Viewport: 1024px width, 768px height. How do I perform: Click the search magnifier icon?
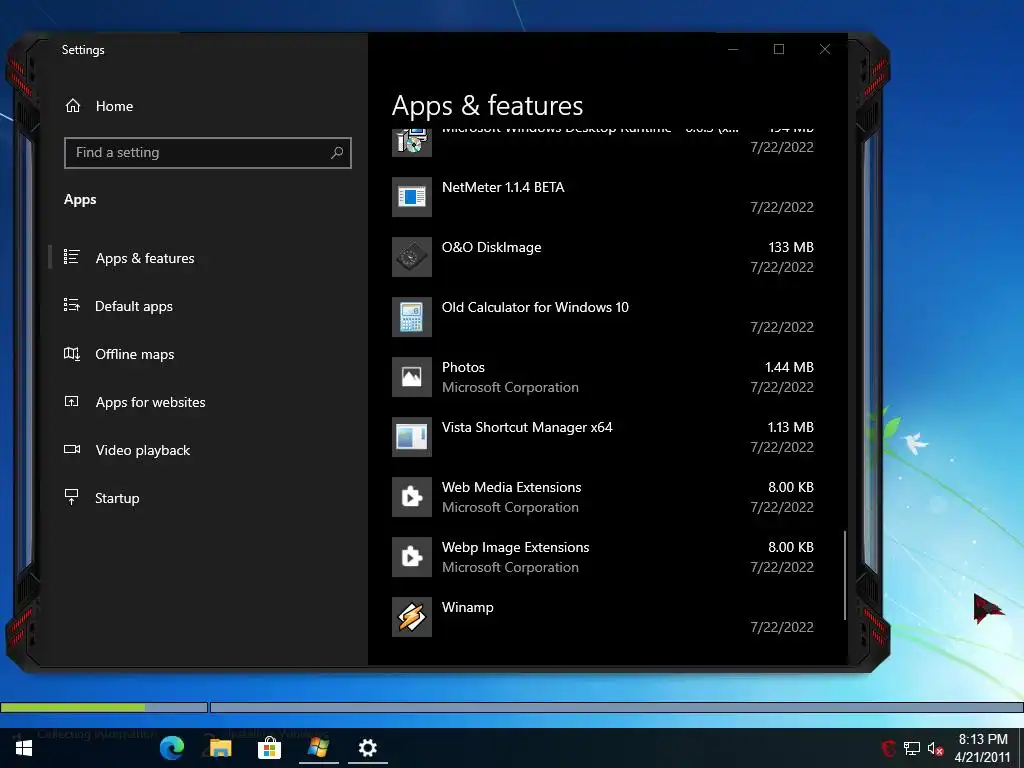337,153
